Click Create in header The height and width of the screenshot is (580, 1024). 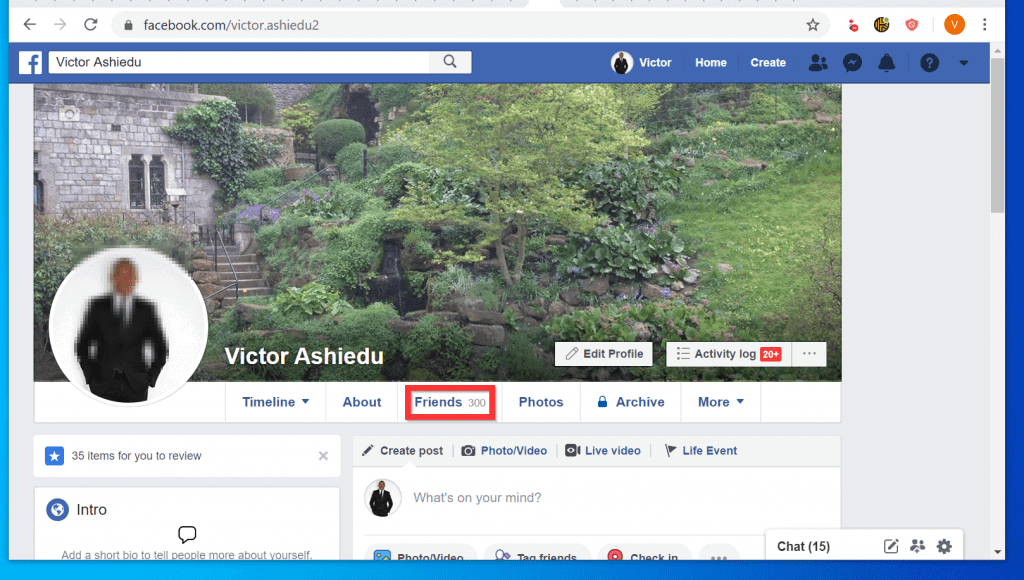point(768,63)
